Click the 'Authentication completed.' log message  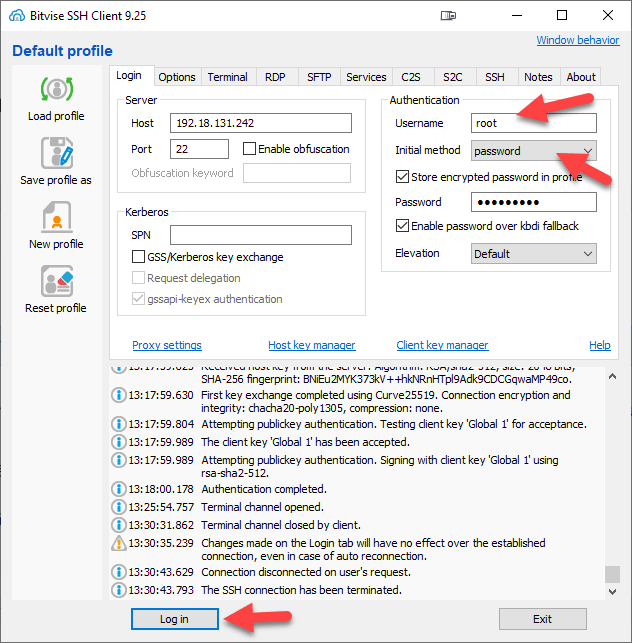tap(264, 489)
